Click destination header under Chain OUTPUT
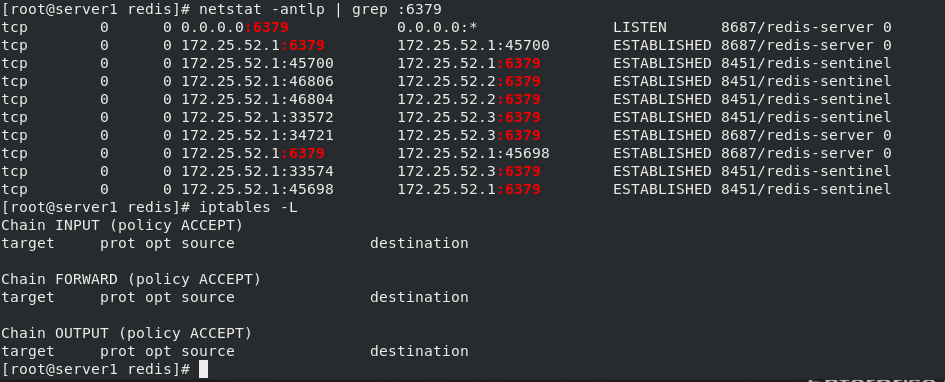The height and width of the screenshot is (382, 945). point(419,351)
